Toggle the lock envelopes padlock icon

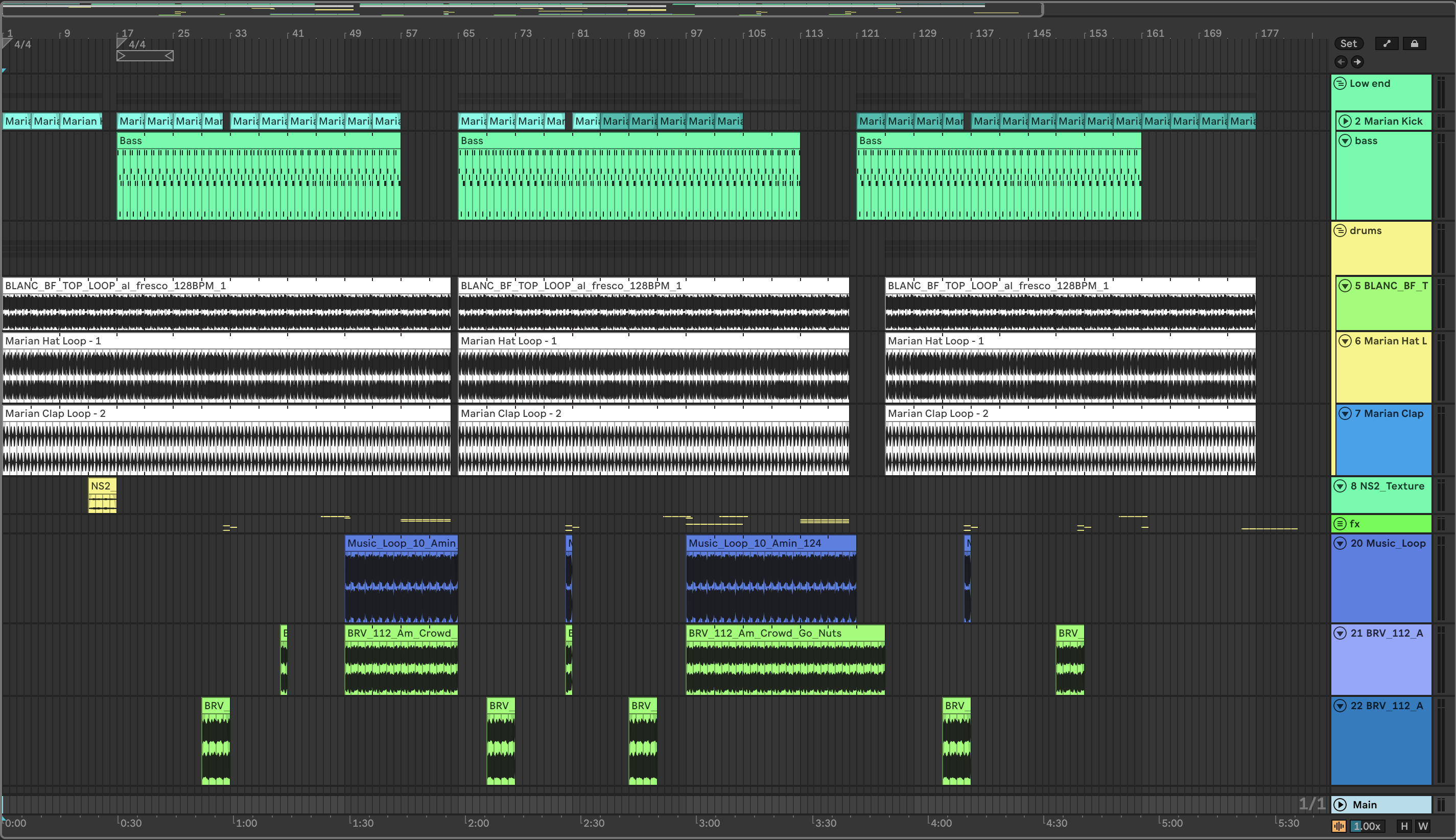pos(1415,43)
